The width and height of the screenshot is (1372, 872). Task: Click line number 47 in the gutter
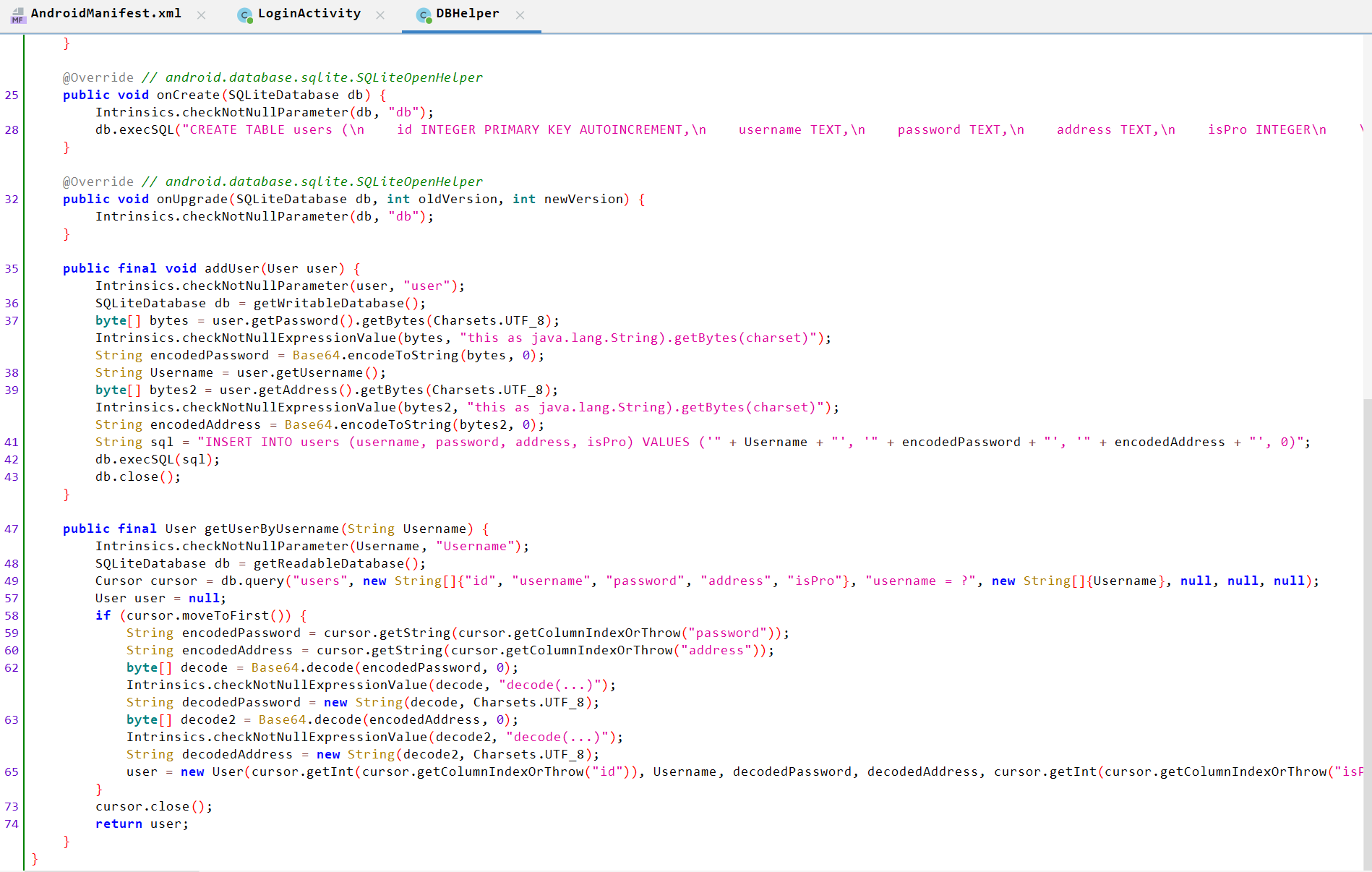click(x=12, y=529)
